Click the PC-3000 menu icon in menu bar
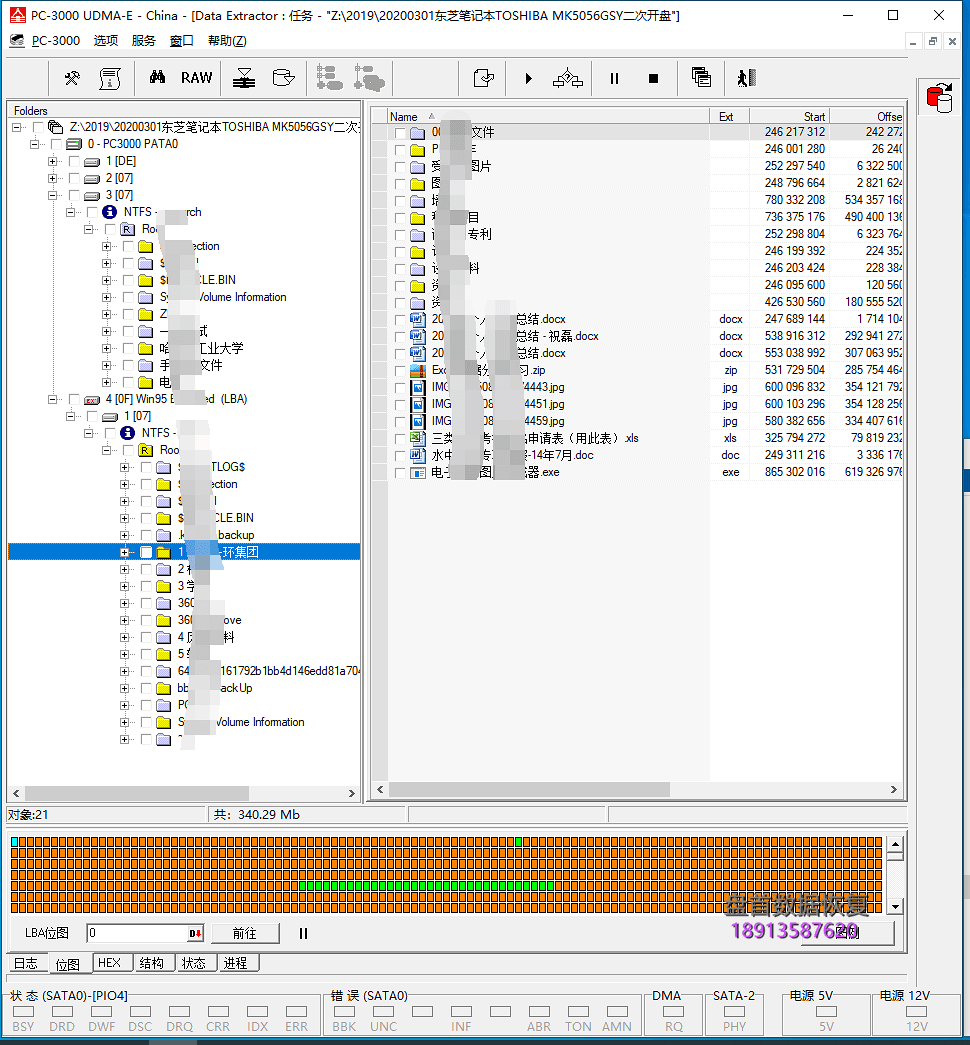 (x=17, y=41)
